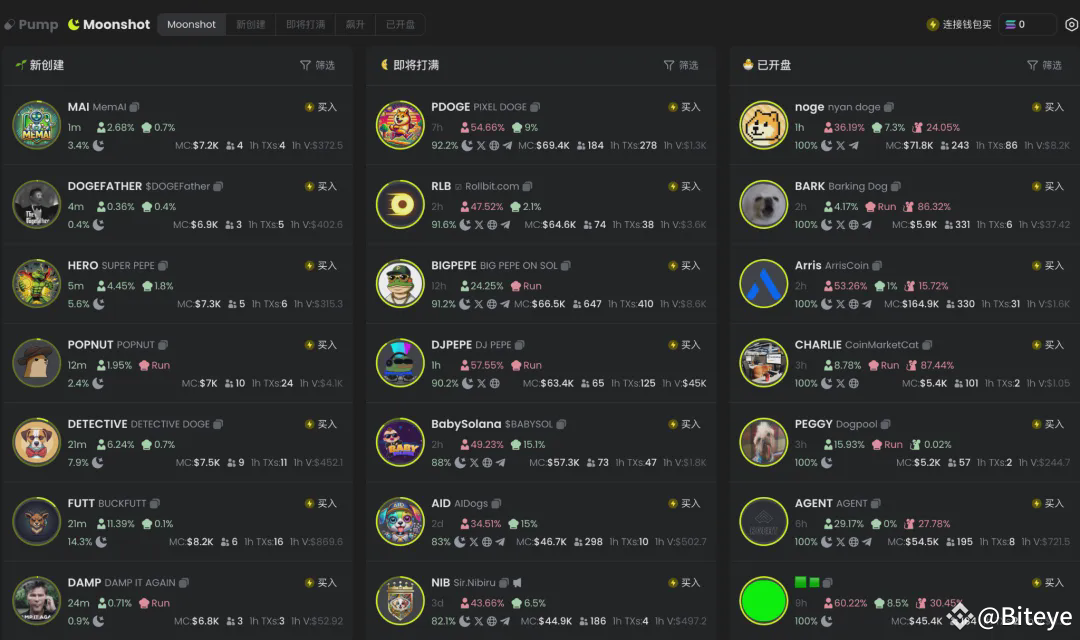Switch to the 即将打满 tab
This screenshot has width=1080, height=640.
click(305, 25)
